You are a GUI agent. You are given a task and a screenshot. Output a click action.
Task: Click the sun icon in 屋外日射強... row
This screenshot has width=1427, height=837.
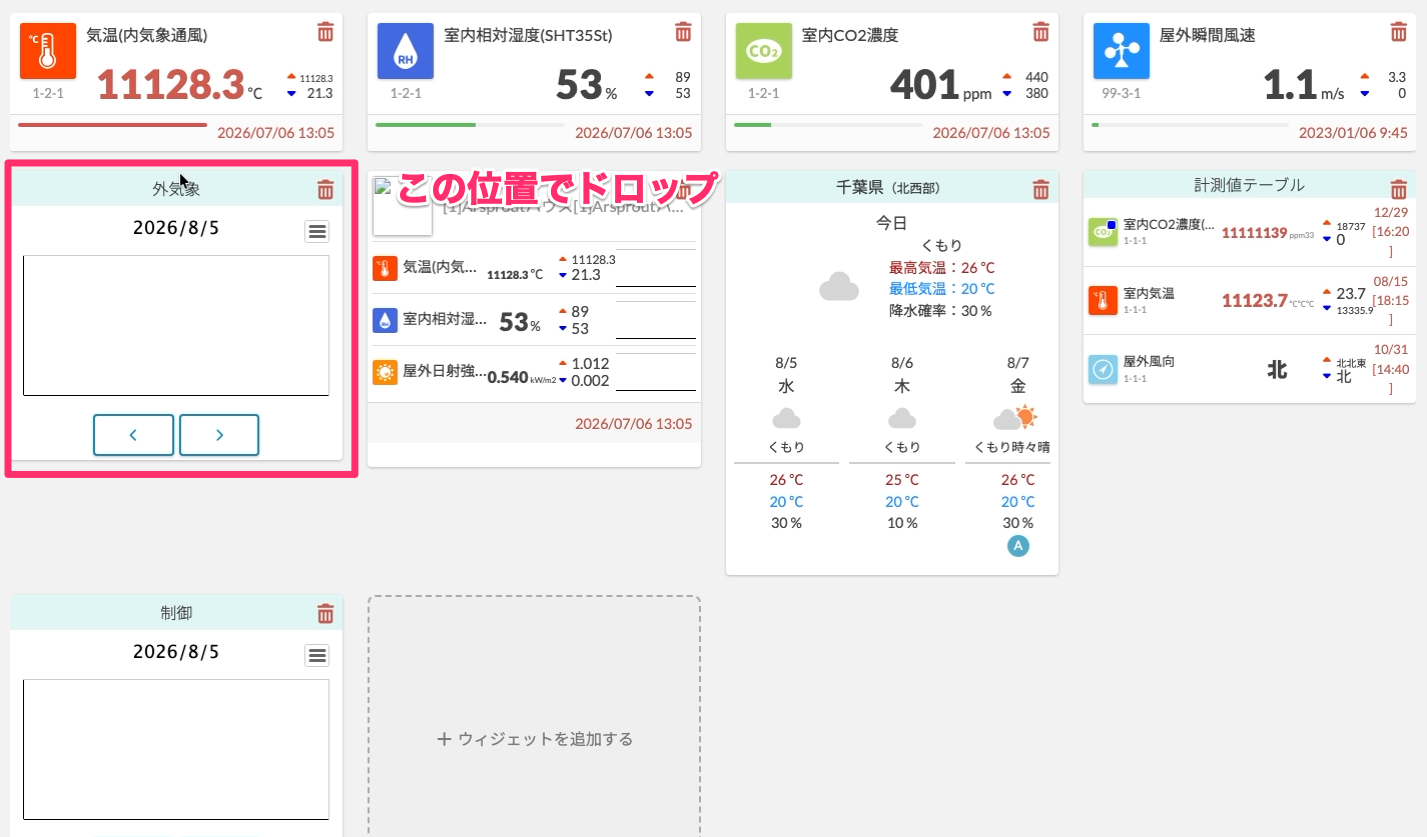click(x=385, y=373)
